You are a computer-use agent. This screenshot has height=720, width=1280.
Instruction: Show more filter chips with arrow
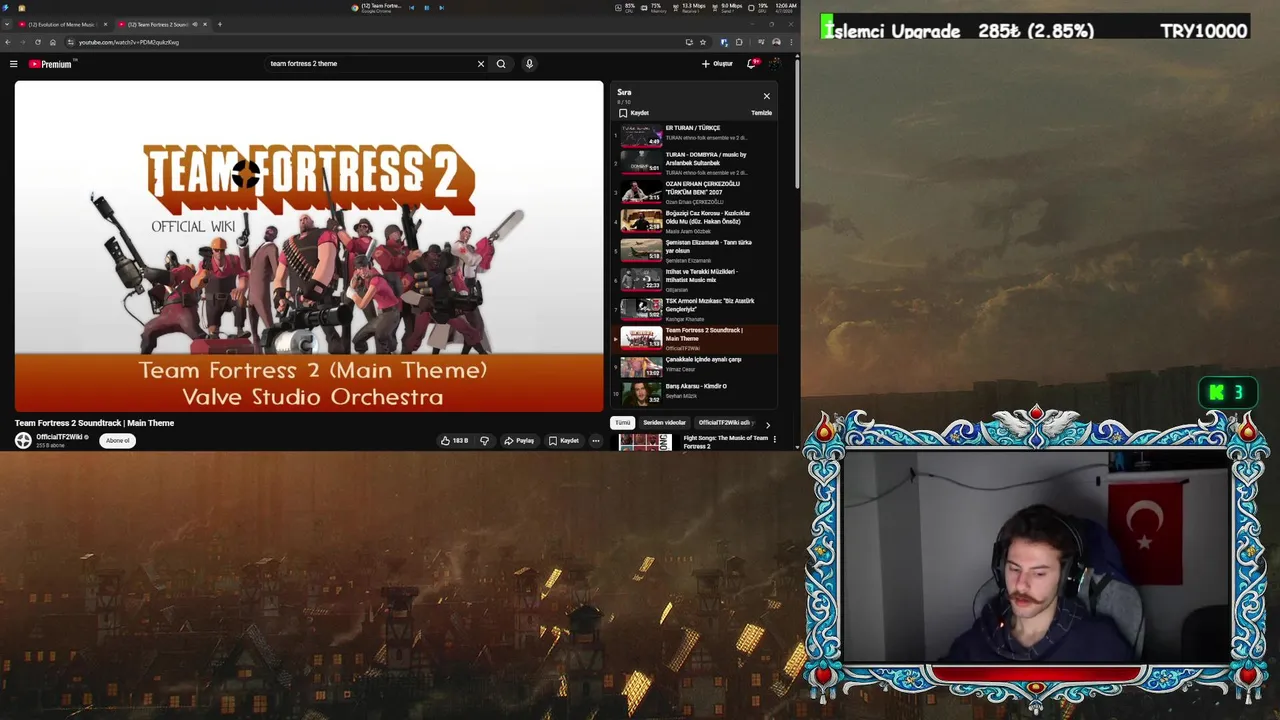tap(768, 424)
